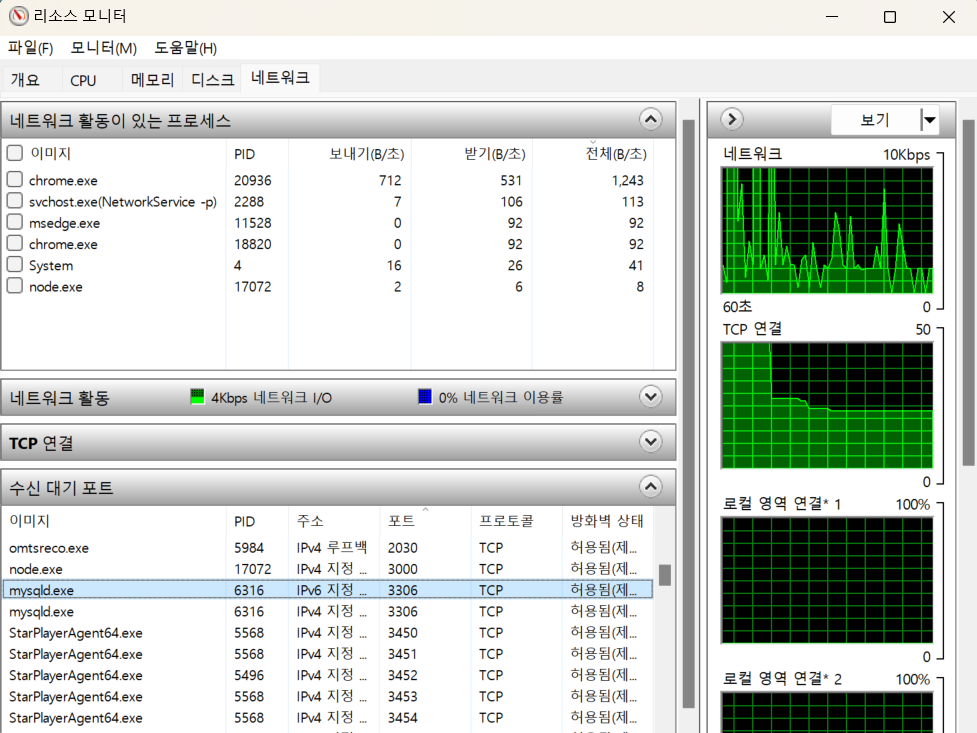Click the listening ports list scrollbar thumb
Viewport: 977px width, 733px height.
pos(665,575)
